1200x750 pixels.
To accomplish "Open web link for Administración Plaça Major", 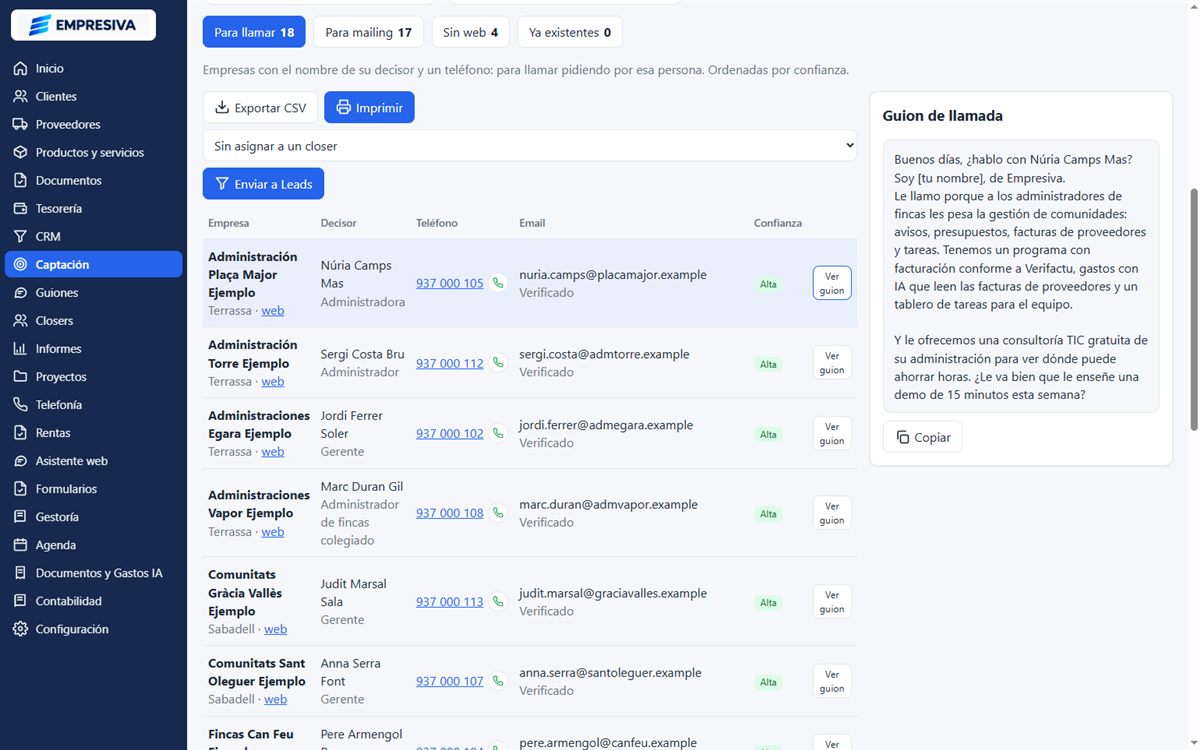I will point(272,311).
